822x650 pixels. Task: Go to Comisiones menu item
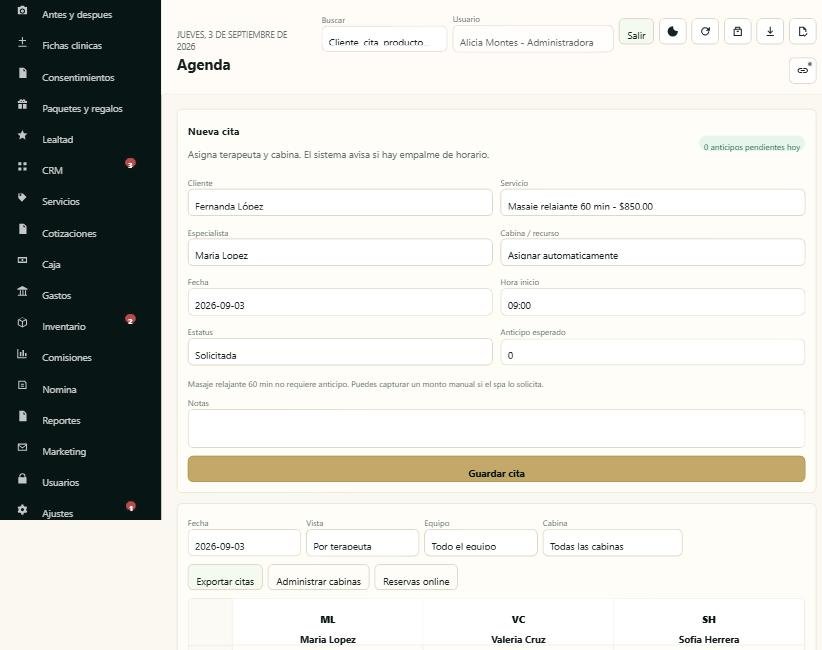click(x=67, y=358)
